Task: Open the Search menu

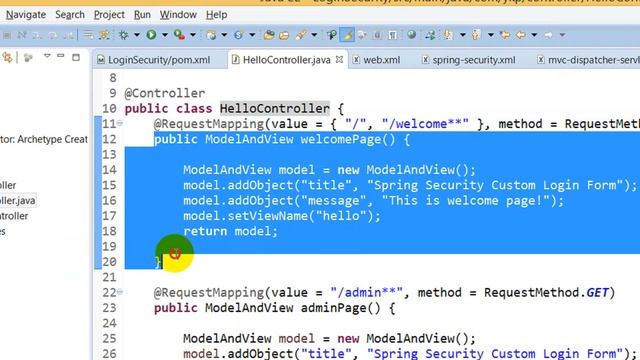Action: (x=70, y=15)
